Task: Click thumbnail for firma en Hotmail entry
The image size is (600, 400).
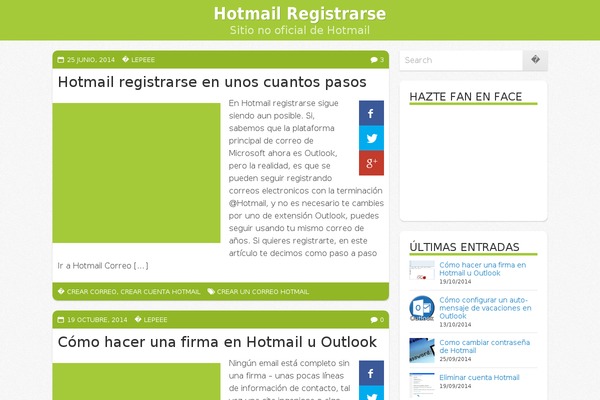Action: point(422,270)
